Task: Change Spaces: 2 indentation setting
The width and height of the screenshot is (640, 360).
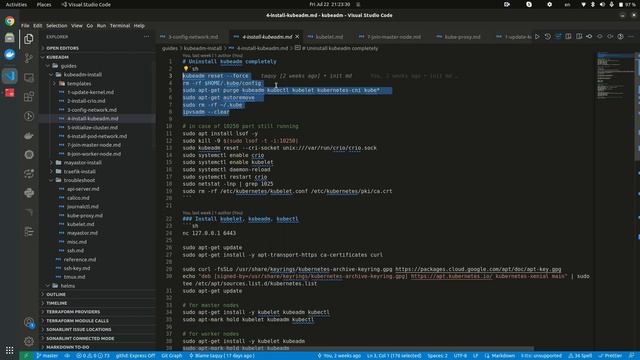Action: [438, 356]
